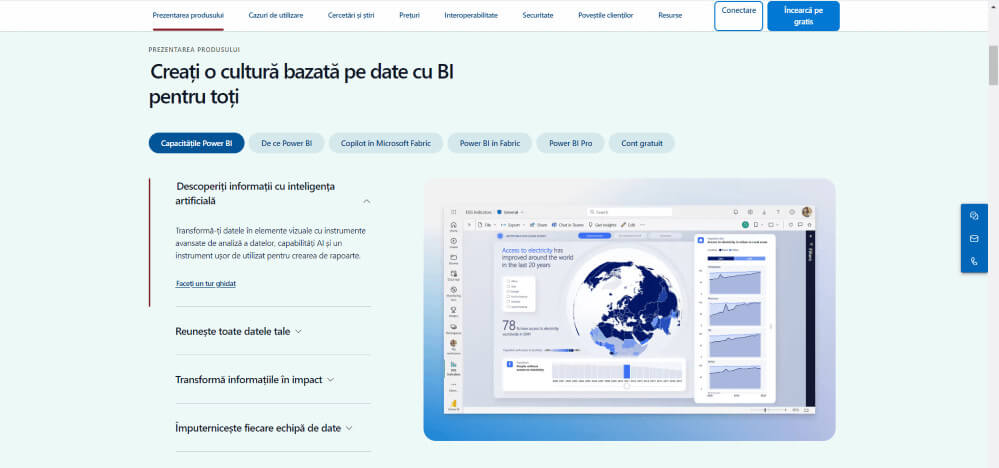Switch to the 'De ce Power BI' tab
This screenshot has width=999, height=468.
pos(287,143)
